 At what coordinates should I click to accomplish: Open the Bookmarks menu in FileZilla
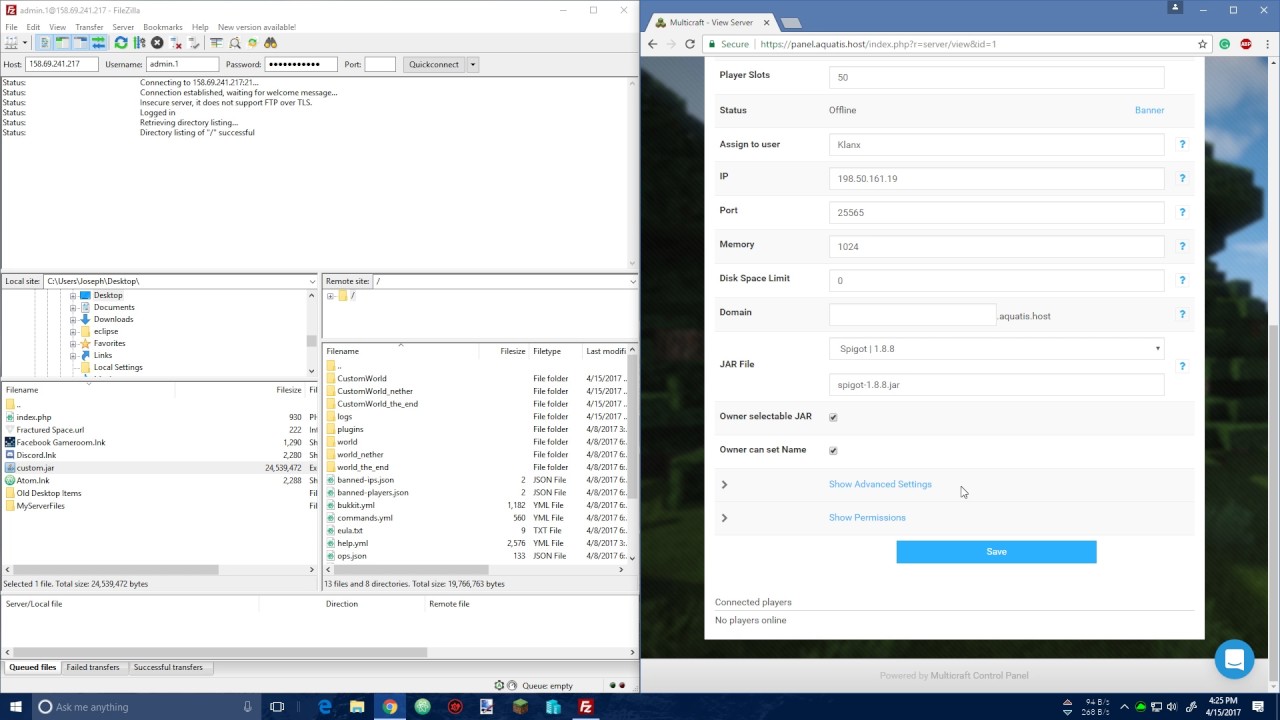[x=163, y=27]
